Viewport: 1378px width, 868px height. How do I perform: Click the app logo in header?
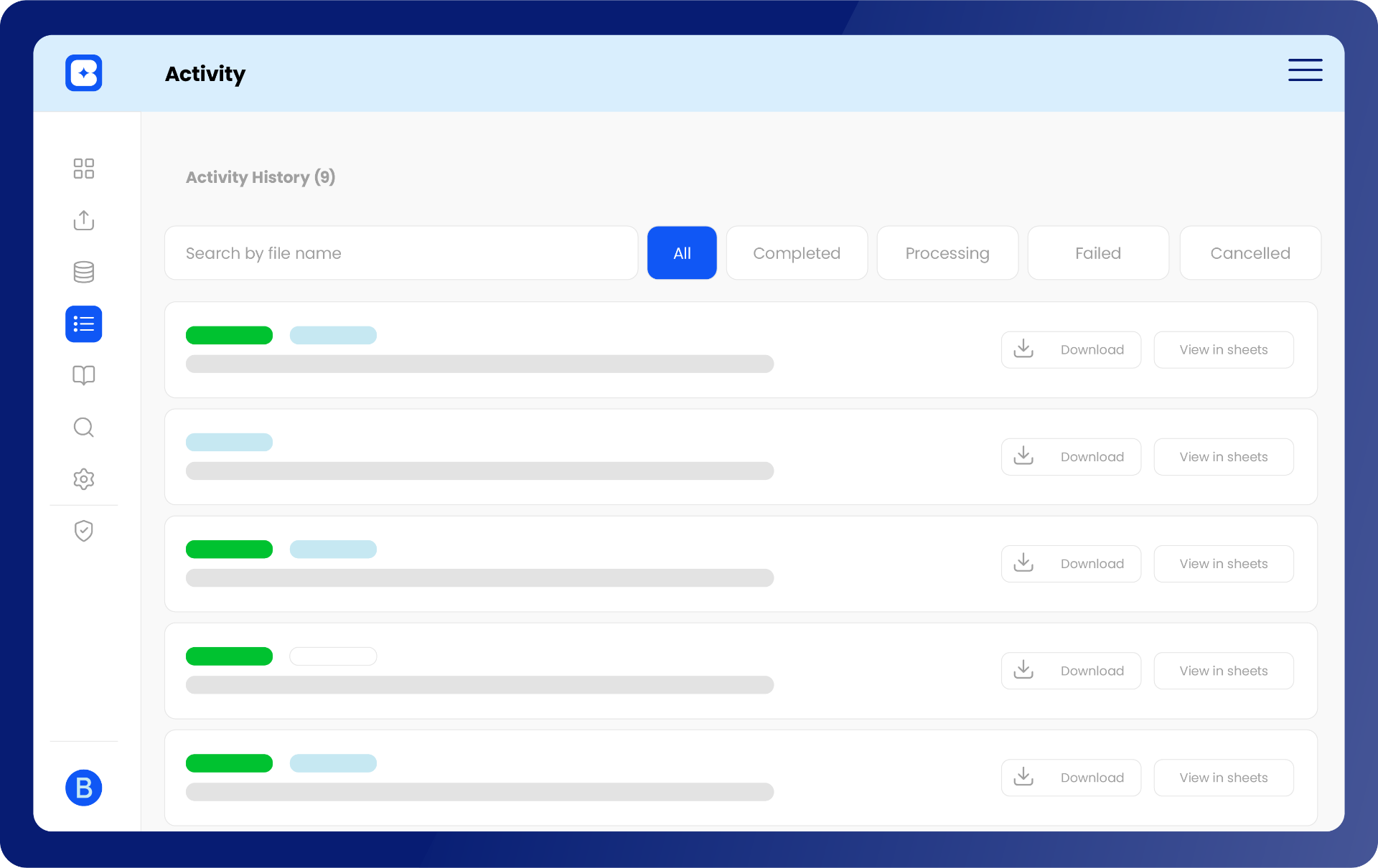pyautogui.click(x=83, y=73)
